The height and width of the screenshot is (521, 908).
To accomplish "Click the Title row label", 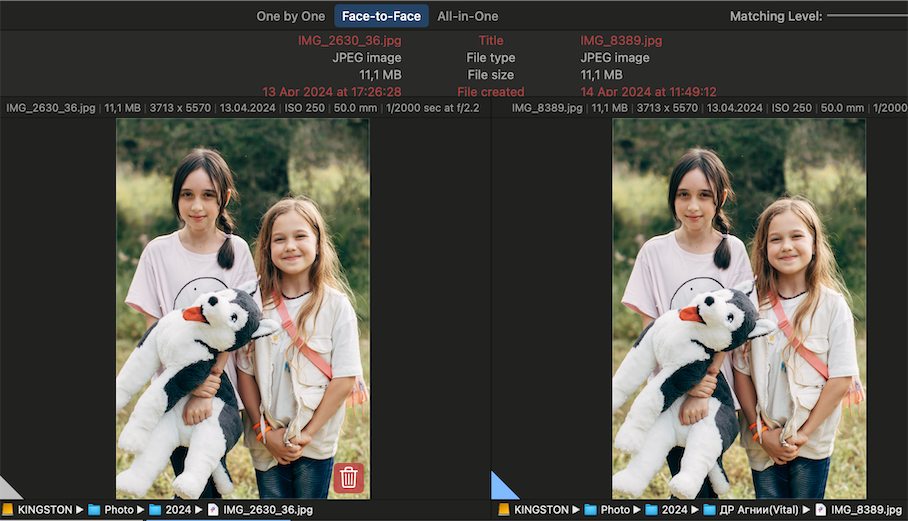I will tap(490, 41).
